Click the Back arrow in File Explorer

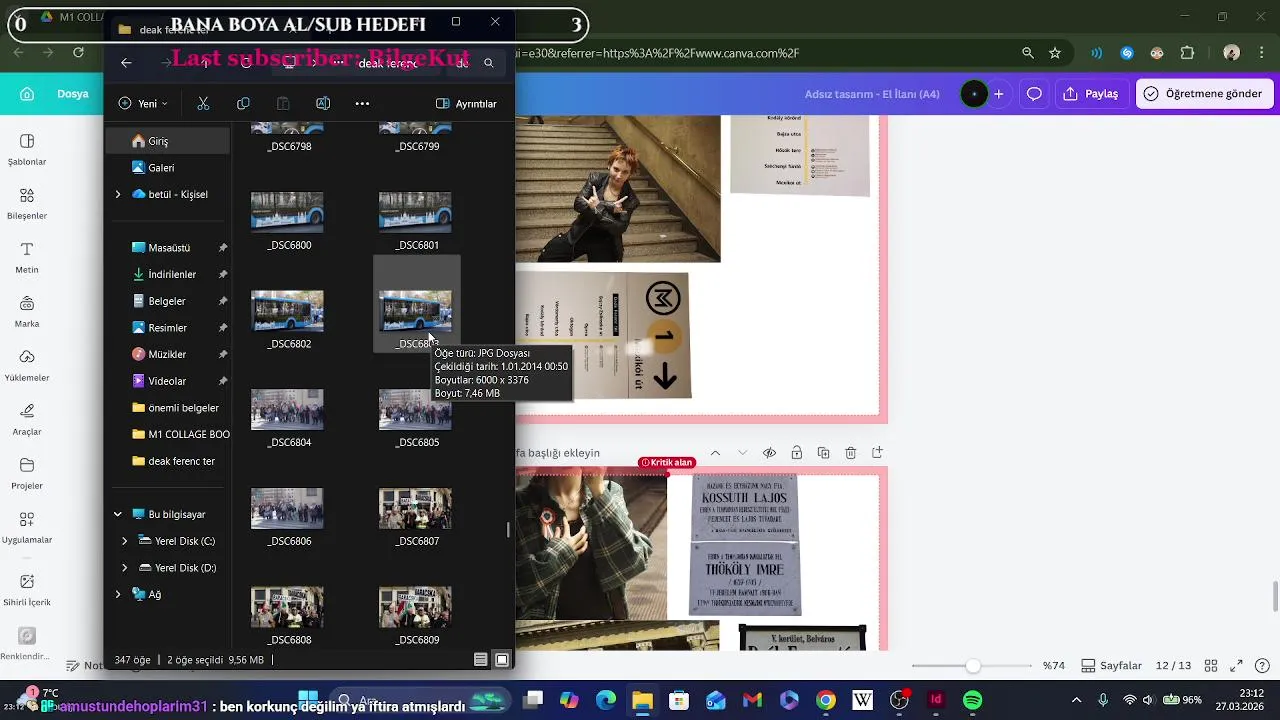(126, 62)
